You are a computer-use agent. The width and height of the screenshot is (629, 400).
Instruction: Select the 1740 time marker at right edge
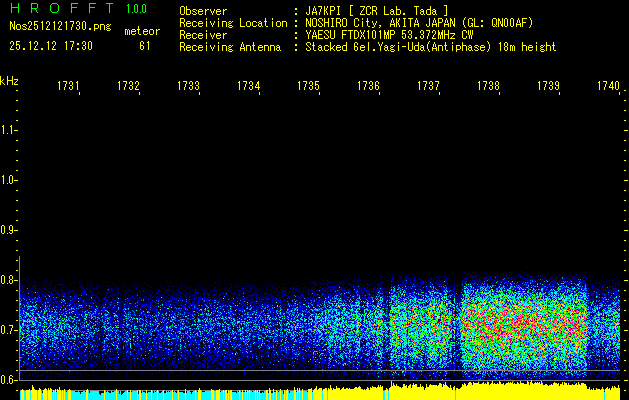point(607,87)
